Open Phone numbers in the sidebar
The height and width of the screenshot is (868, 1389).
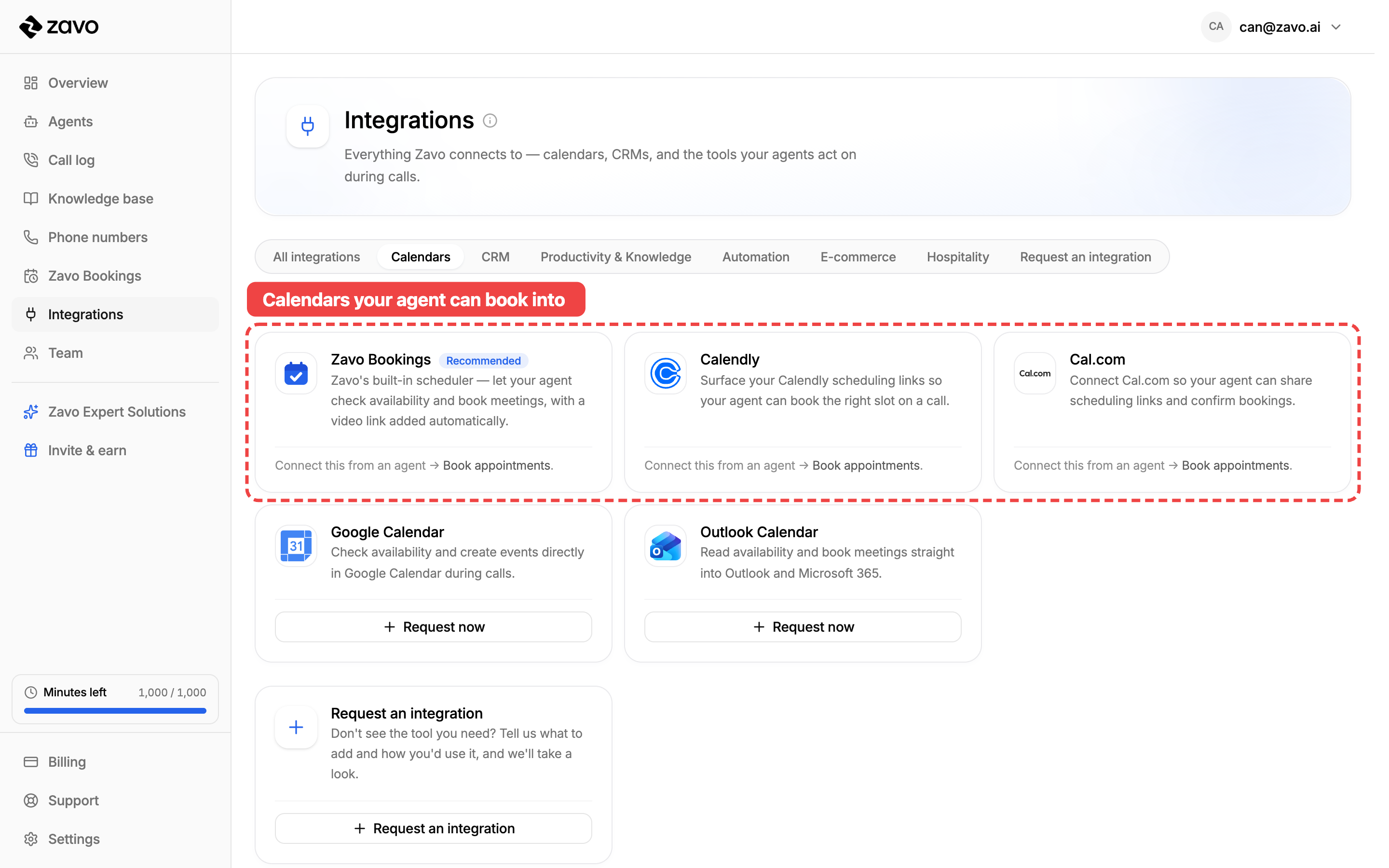(x=115, y=237)
